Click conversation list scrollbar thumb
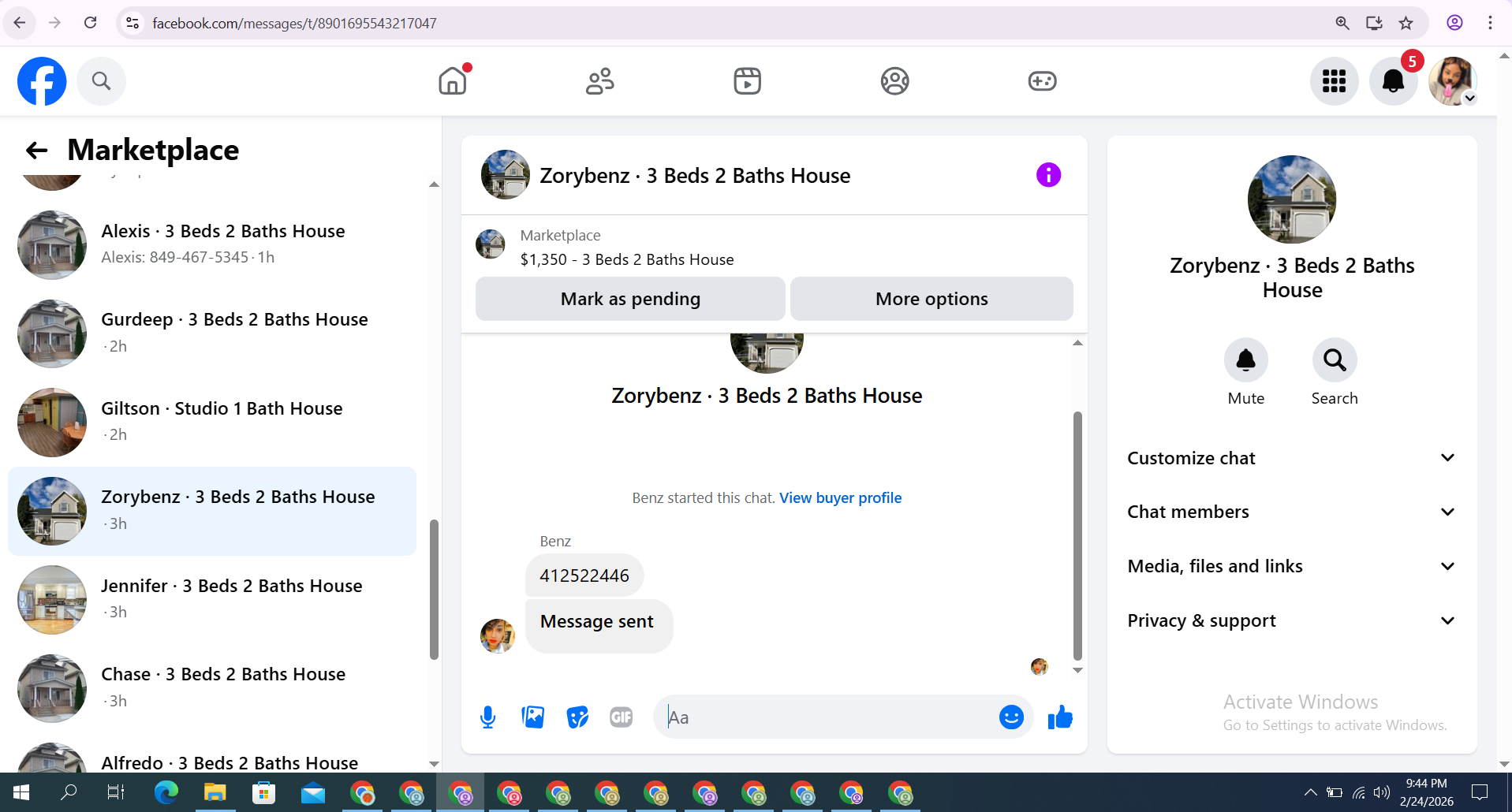Image resolution: width=1512 pixels, height=812 pixels. click(434, 590)
